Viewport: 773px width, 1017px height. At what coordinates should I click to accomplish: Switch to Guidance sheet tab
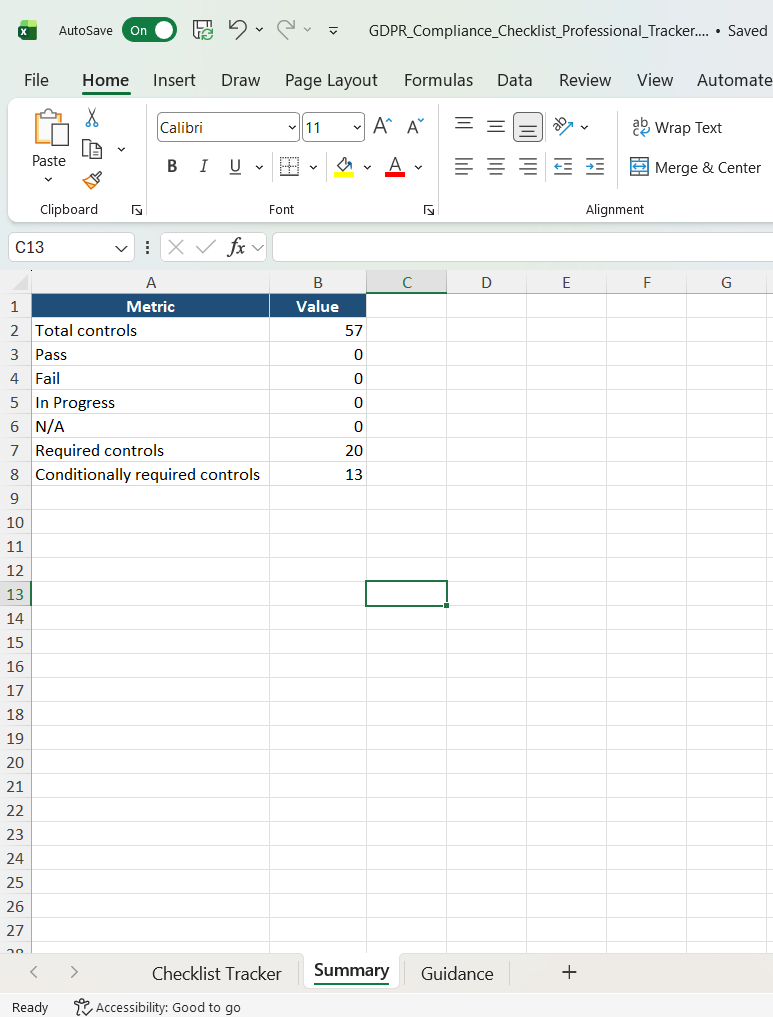click(x=457, y=973)
